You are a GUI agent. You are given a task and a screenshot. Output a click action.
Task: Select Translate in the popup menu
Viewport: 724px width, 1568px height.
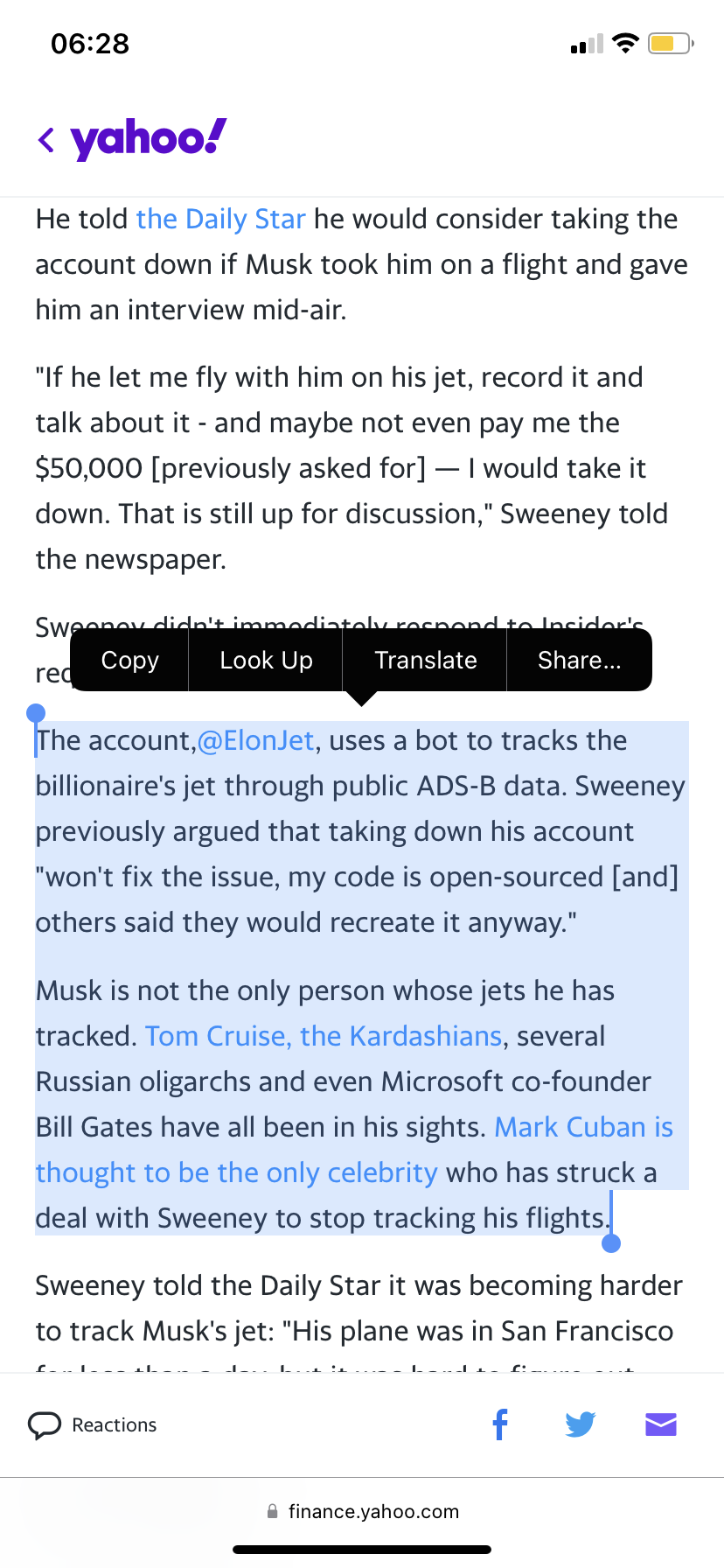(425, 660)
